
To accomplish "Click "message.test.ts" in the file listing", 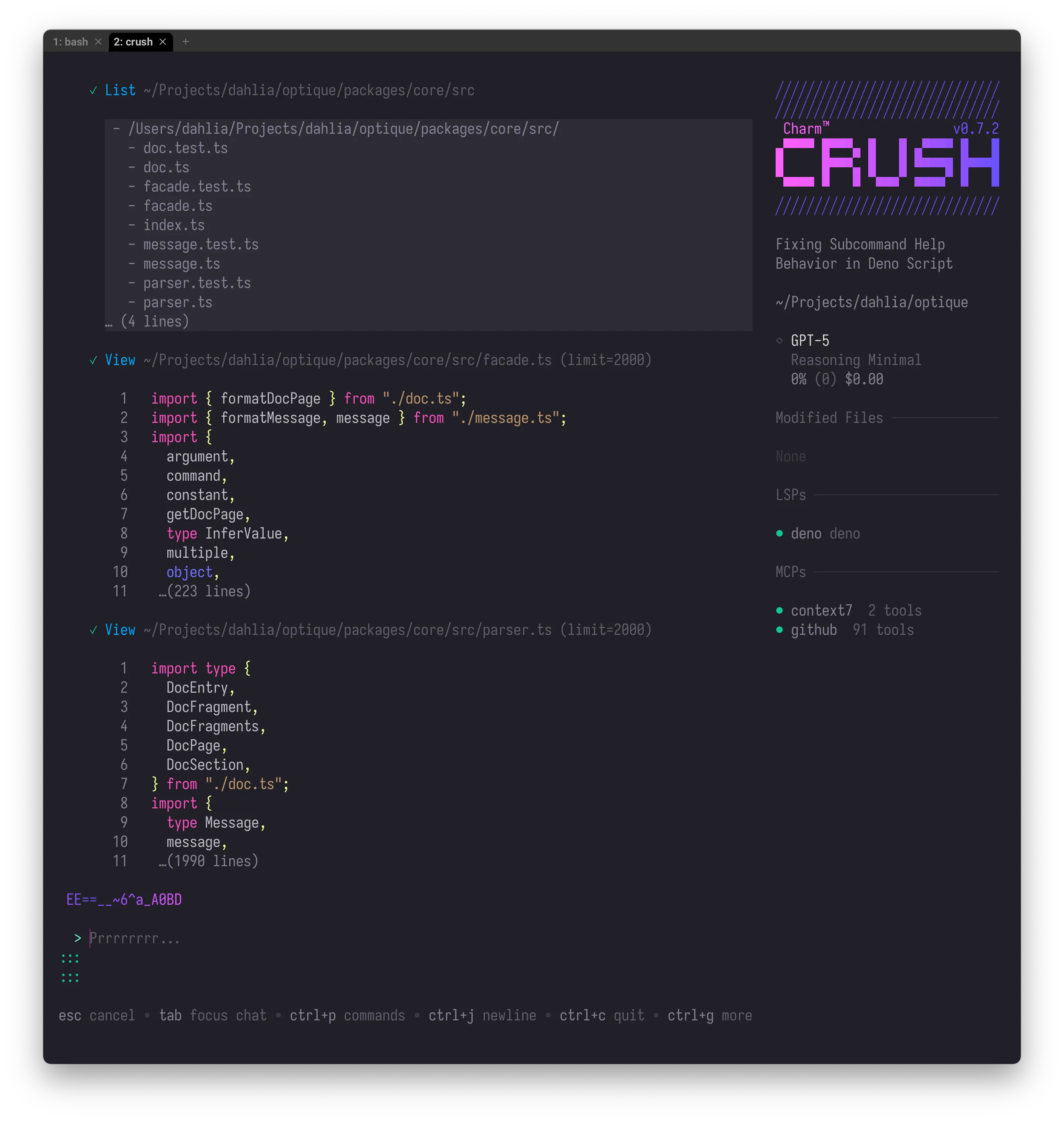I will pyautogui.click(x=201, y=245).
